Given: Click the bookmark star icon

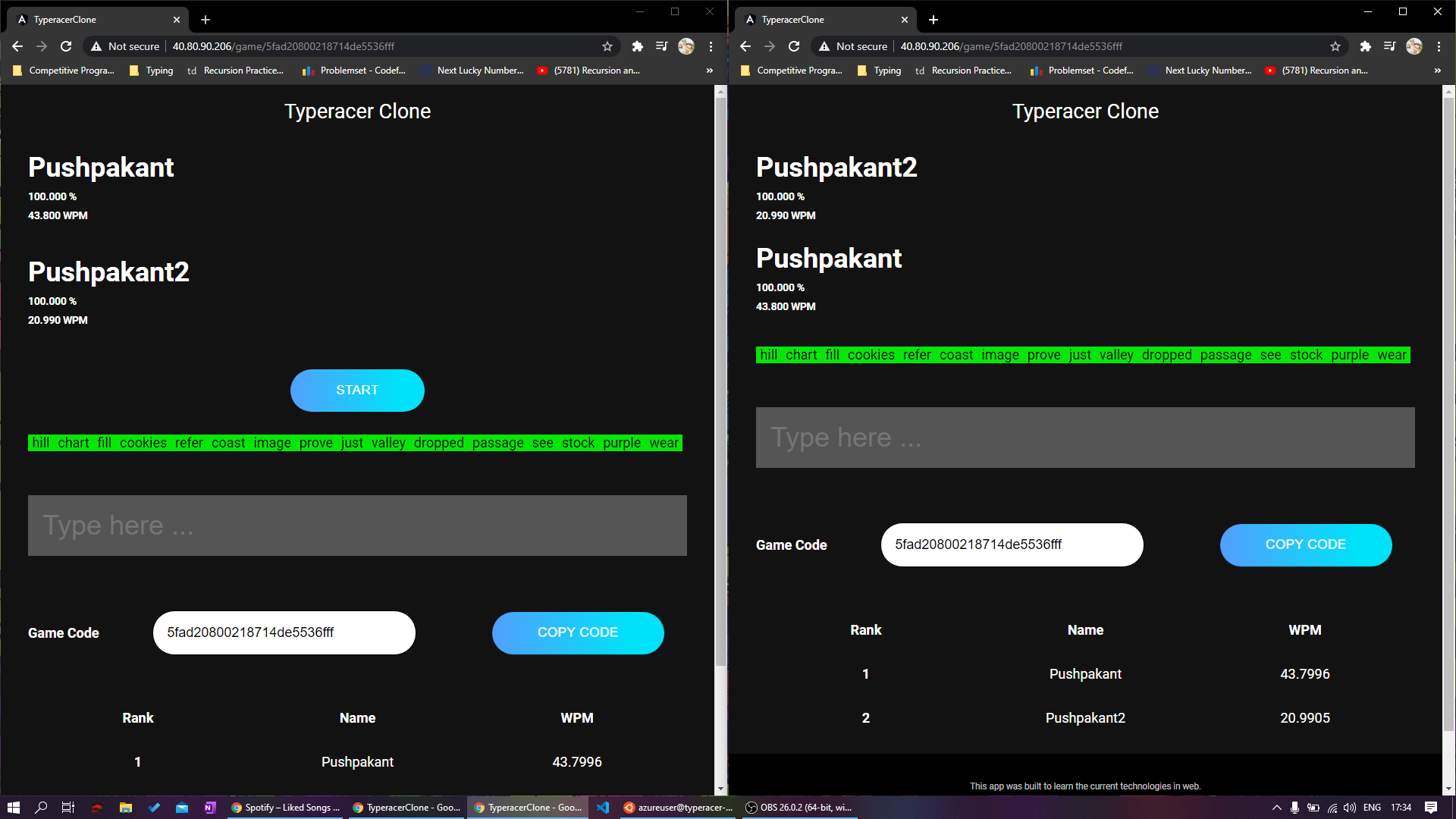Looking at the screenshot, I should click(607, 46).
